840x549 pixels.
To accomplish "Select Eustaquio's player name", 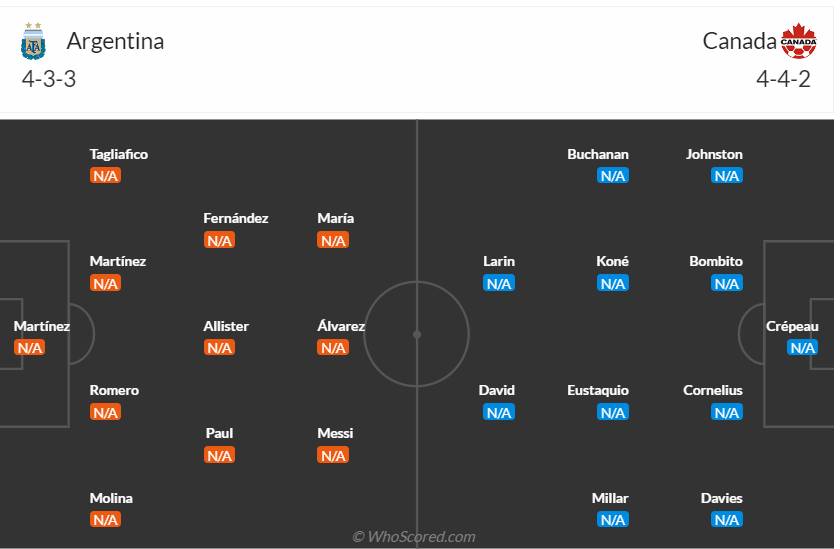I will (598, 390).
